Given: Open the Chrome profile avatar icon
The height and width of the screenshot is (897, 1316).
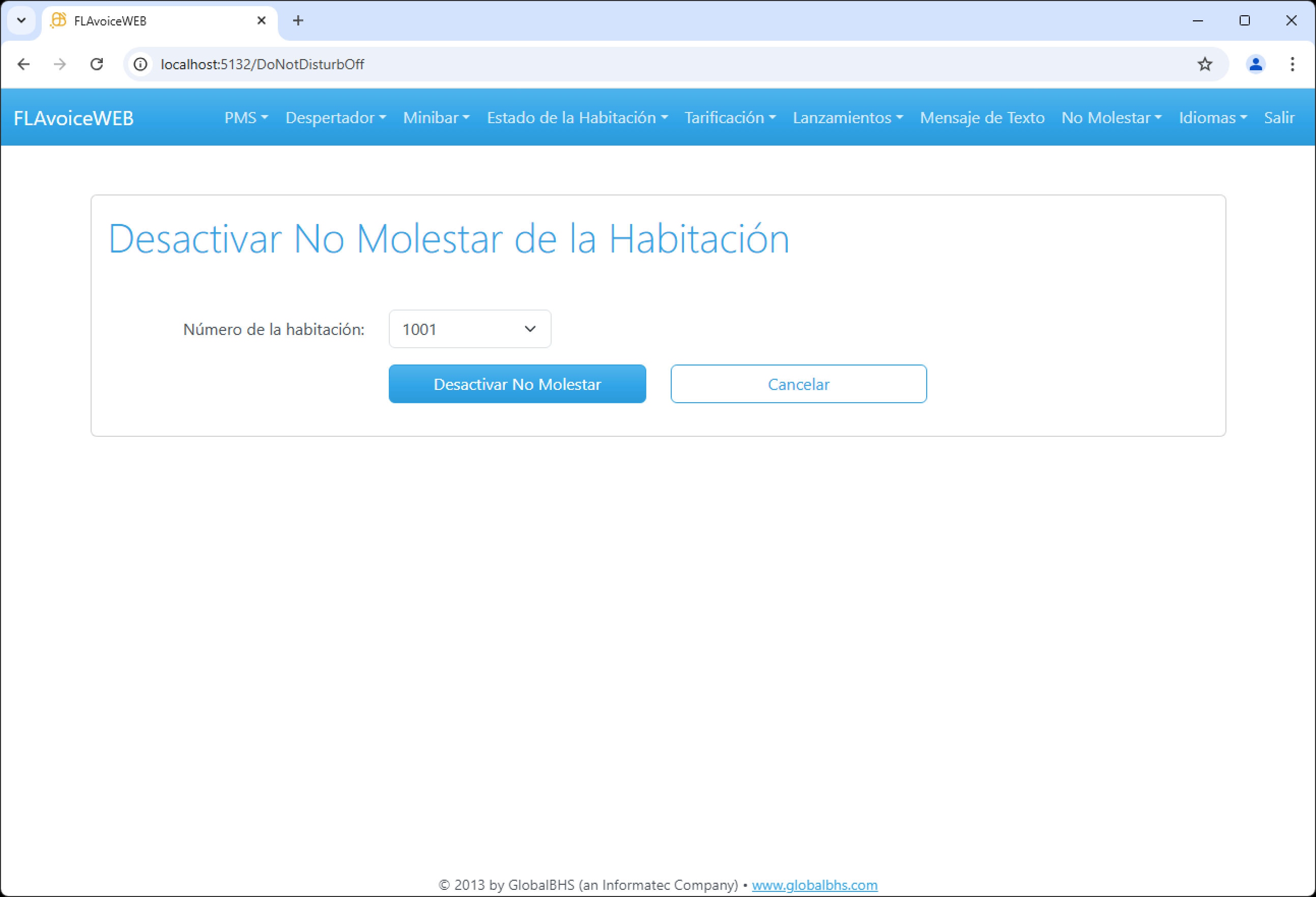Looking at the screenshot, I should (x=1255, y=64).
